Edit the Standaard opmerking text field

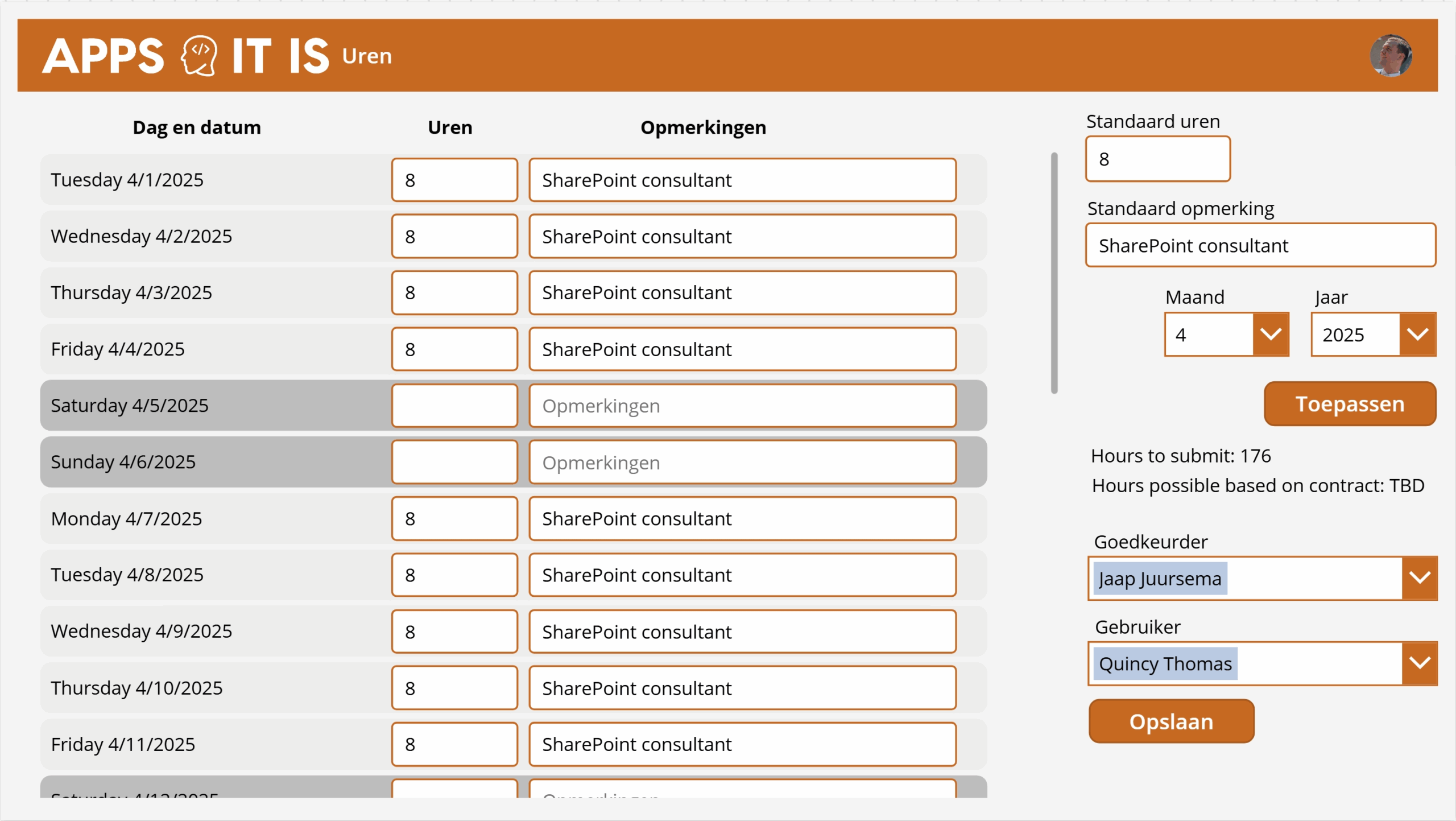(1260, 245)
